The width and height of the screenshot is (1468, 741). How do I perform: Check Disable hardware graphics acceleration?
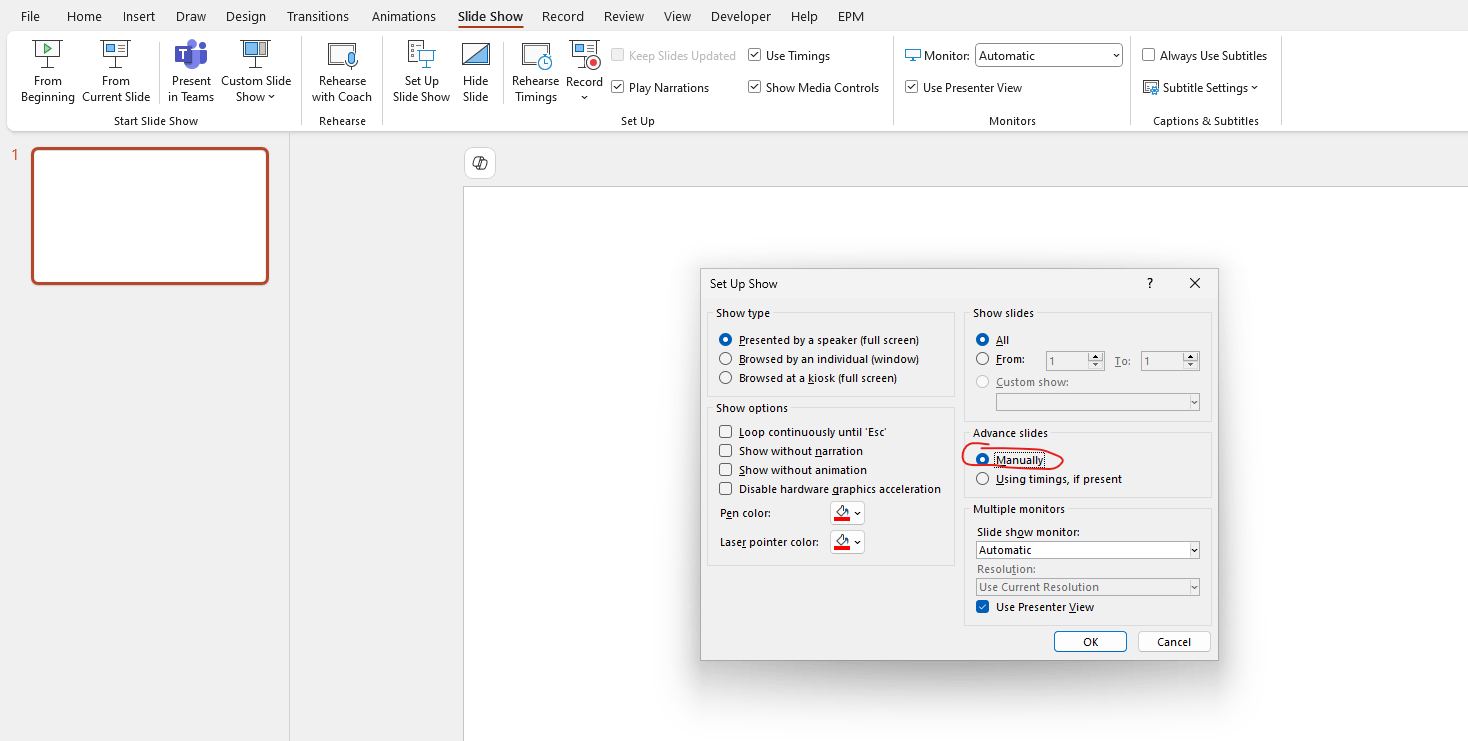click(726, 489)
